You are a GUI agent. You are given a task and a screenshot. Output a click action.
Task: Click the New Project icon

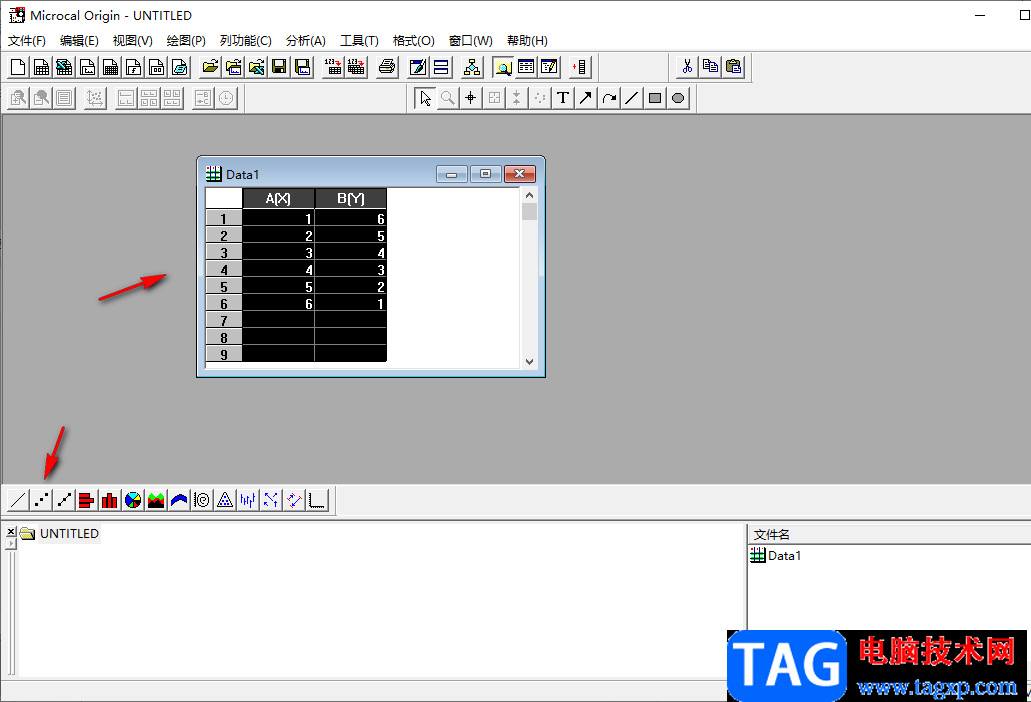(x=18, y=67)
